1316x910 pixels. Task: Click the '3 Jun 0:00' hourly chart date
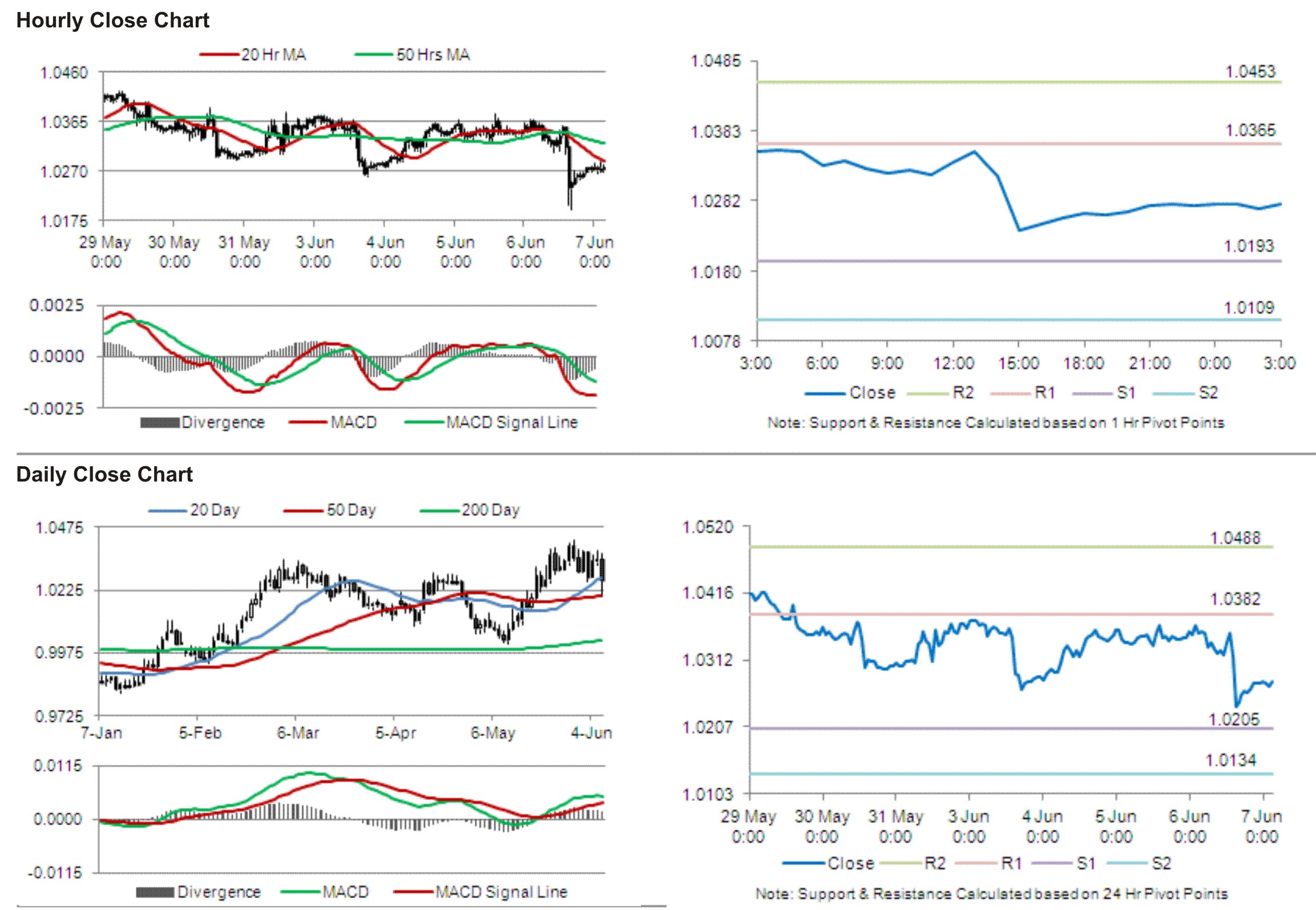(314, 252)
